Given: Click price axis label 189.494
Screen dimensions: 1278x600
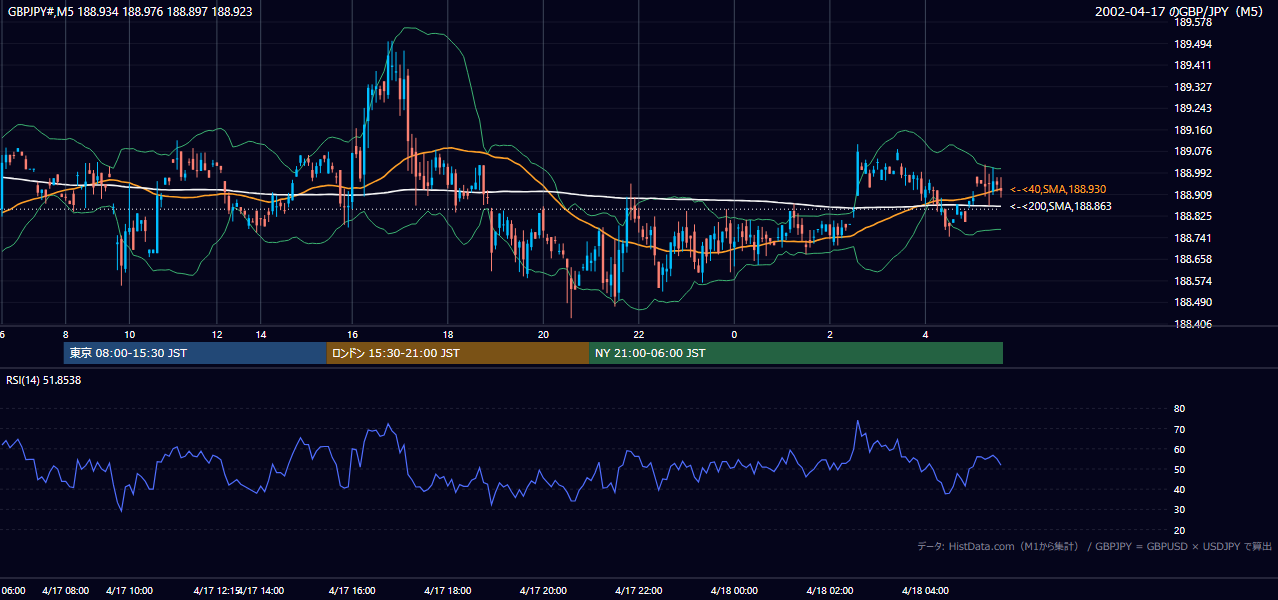Looking at the screenshot, I should pos(1193,44).
